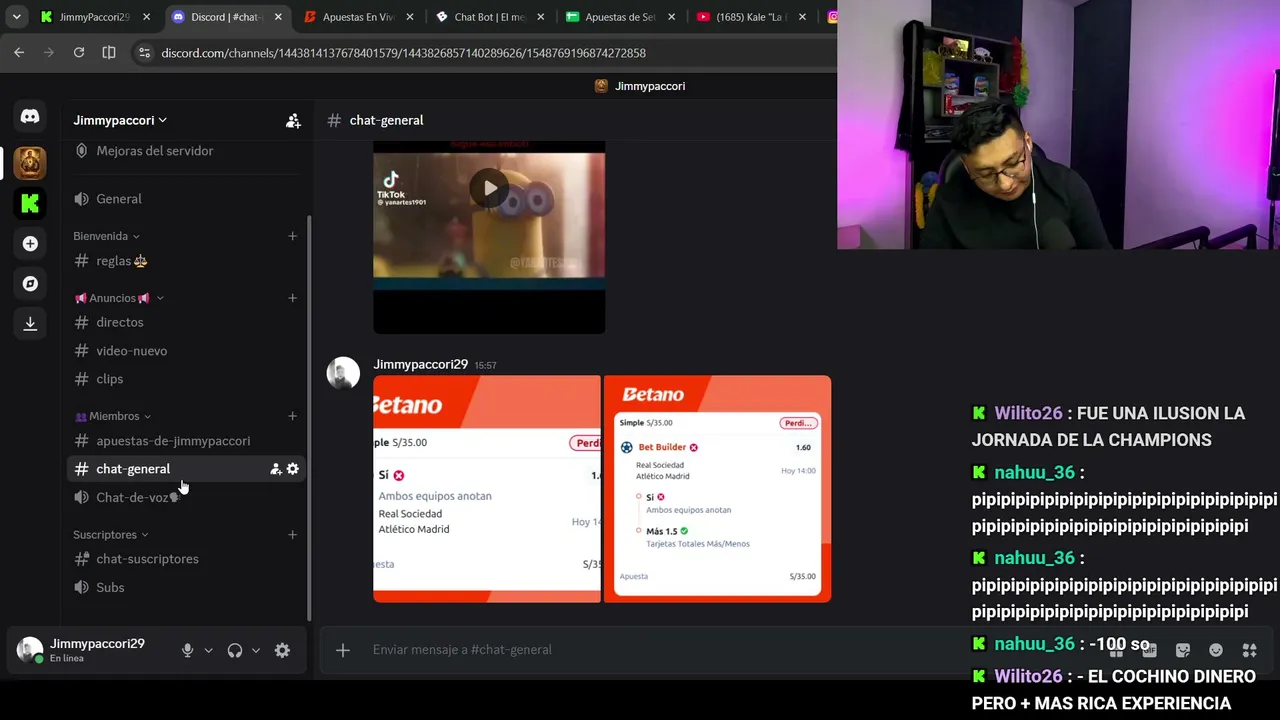Open the invite icon on chat-general row
Image resolution: width=1280 pixels, height=720 pixels.
(x=275, y=469)
